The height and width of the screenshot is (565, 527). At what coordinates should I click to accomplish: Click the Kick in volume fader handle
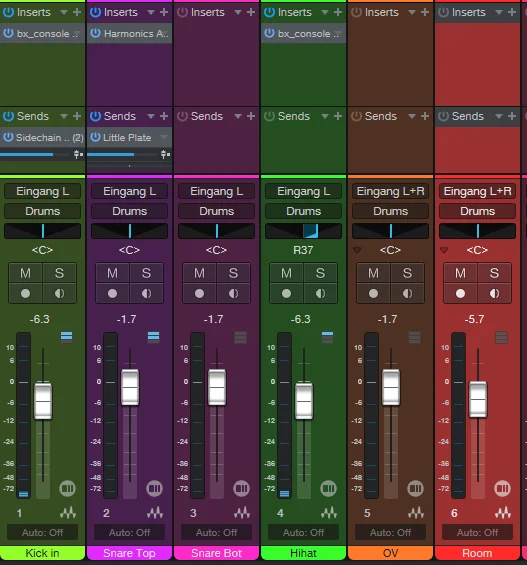[x=43, y=401]
